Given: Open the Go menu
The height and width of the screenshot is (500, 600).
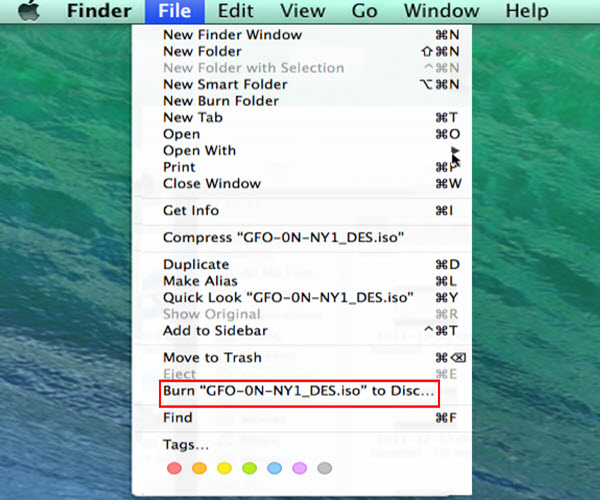Looking at the screenshot, I should pos(364,12).
